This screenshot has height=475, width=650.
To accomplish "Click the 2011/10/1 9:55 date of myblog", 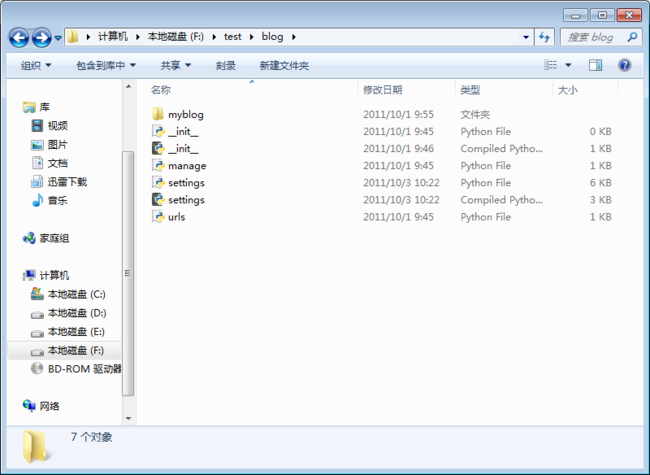I will tap(398, 114).
